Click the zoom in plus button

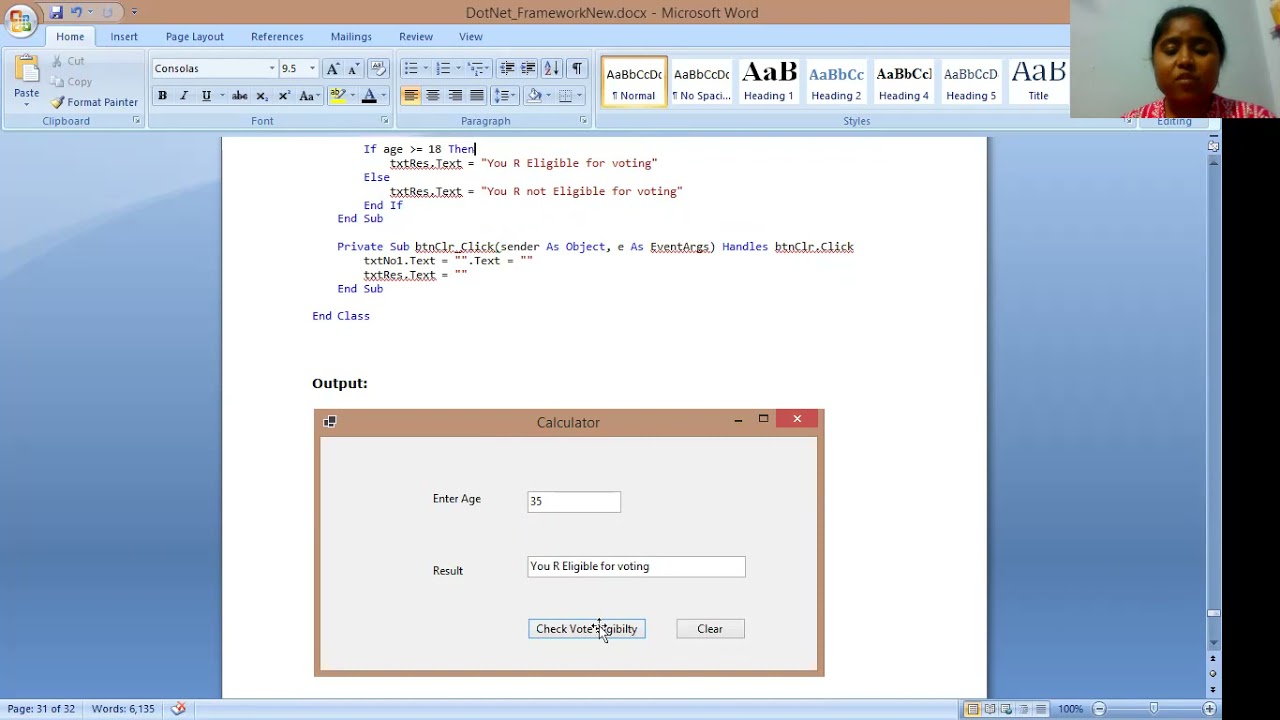(1209, 709)
